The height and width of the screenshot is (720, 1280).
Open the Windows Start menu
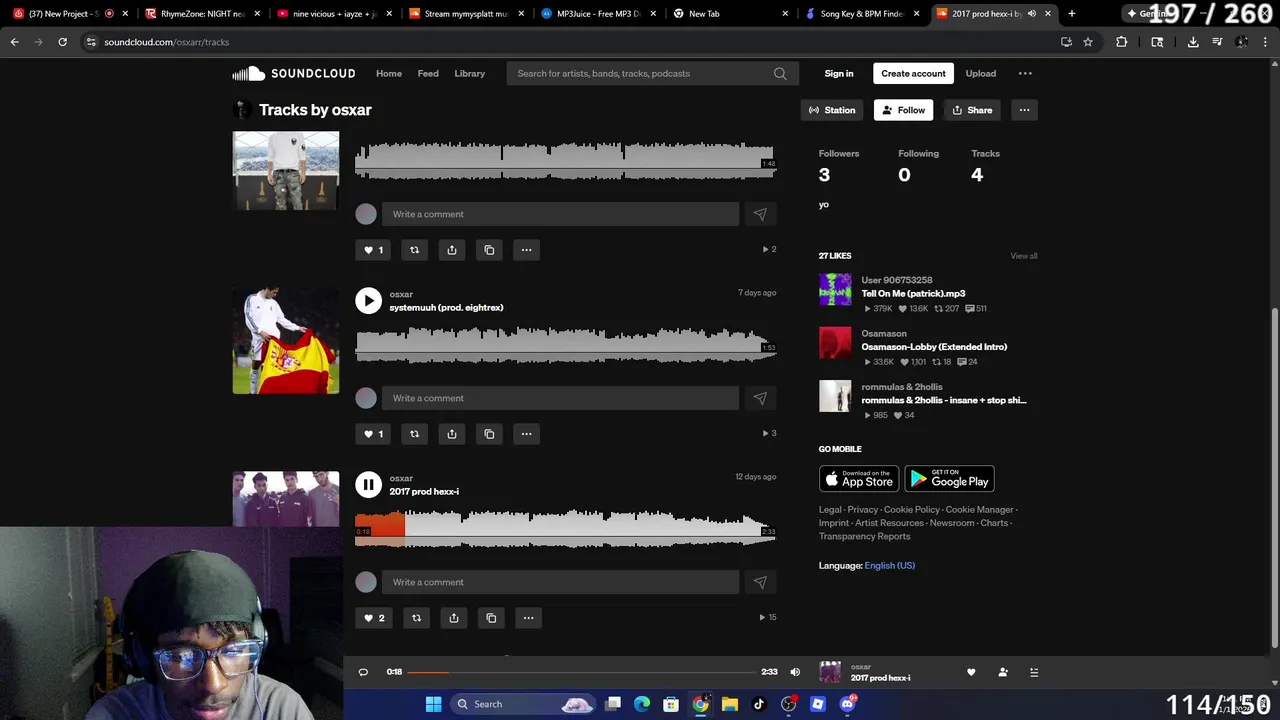pos(433,704)
